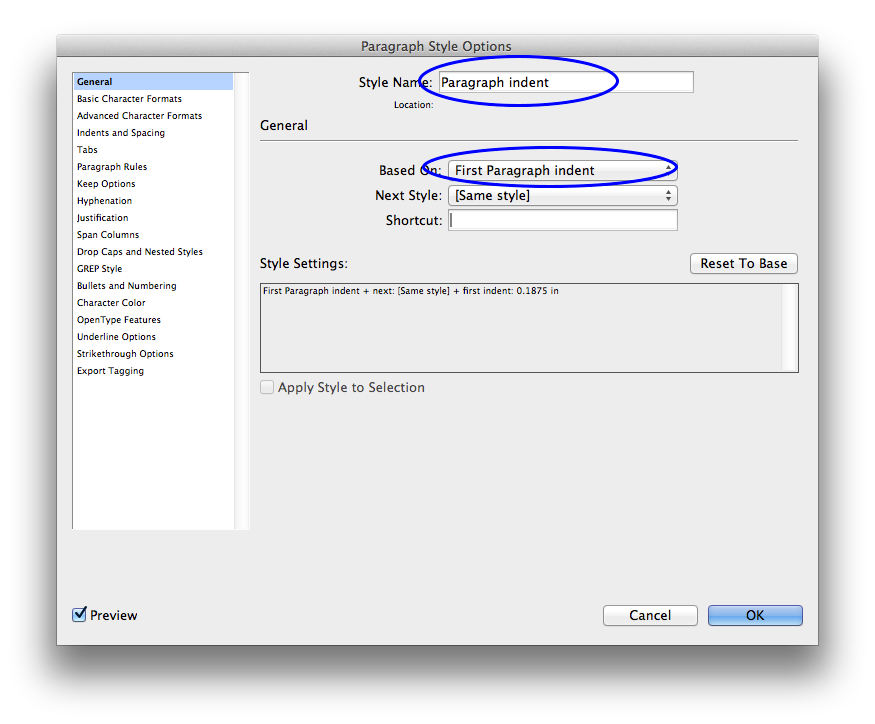Enable Apply Style to Selection checkbox
Image resolution: width=875 pixels, height=724 pixels.
point(267,387)
